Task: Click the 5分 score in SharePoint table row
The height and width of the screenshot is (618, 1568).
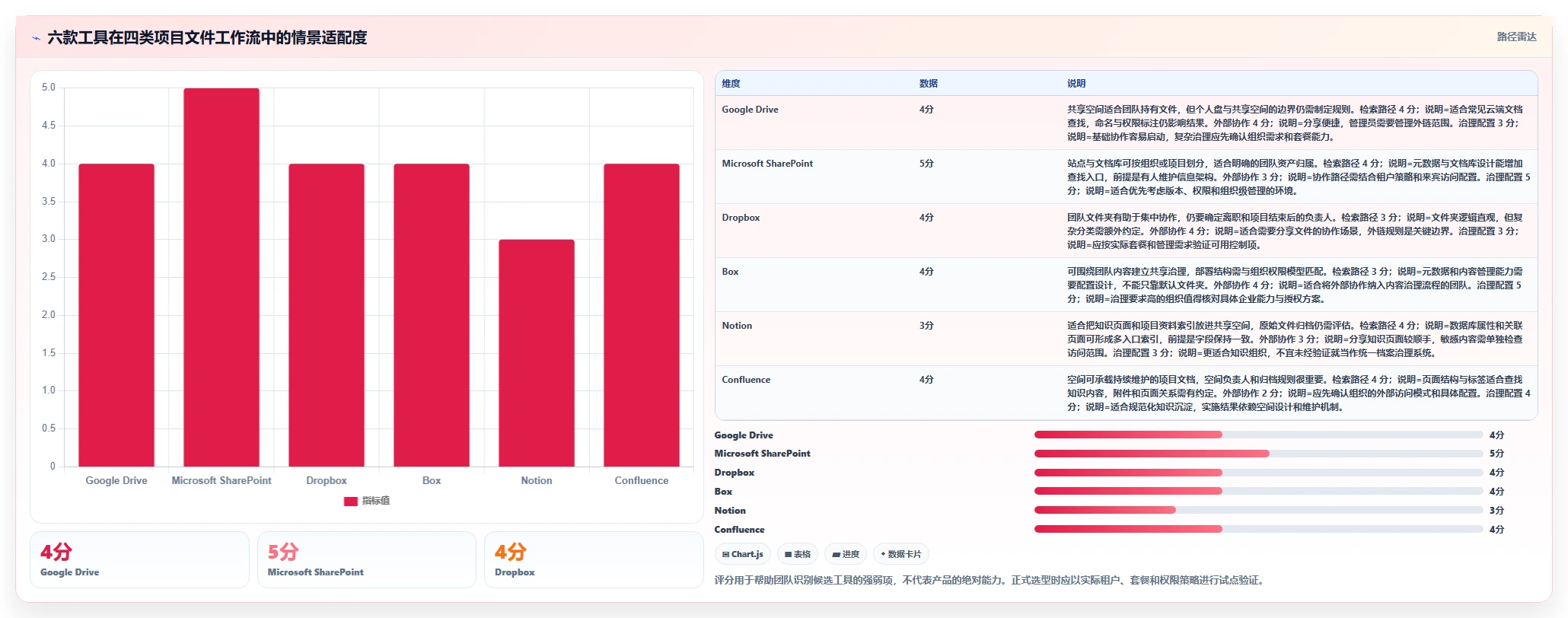Action: (926, 164)
